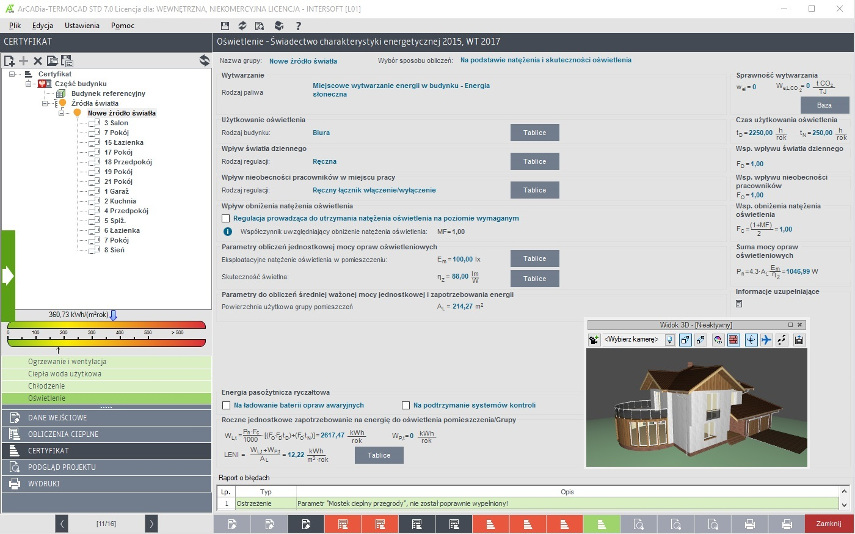The height and width of the screenshot is (534, 855).
Task: Click the Baza button
Action: pyautogui.click(x=824, y=105)
